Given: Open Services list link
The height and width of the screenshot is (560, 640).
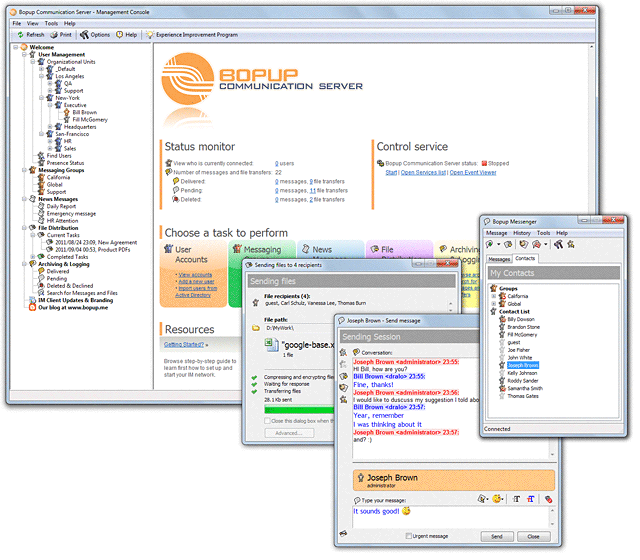Looking at the screenshot, I should [x=424, y=173].
